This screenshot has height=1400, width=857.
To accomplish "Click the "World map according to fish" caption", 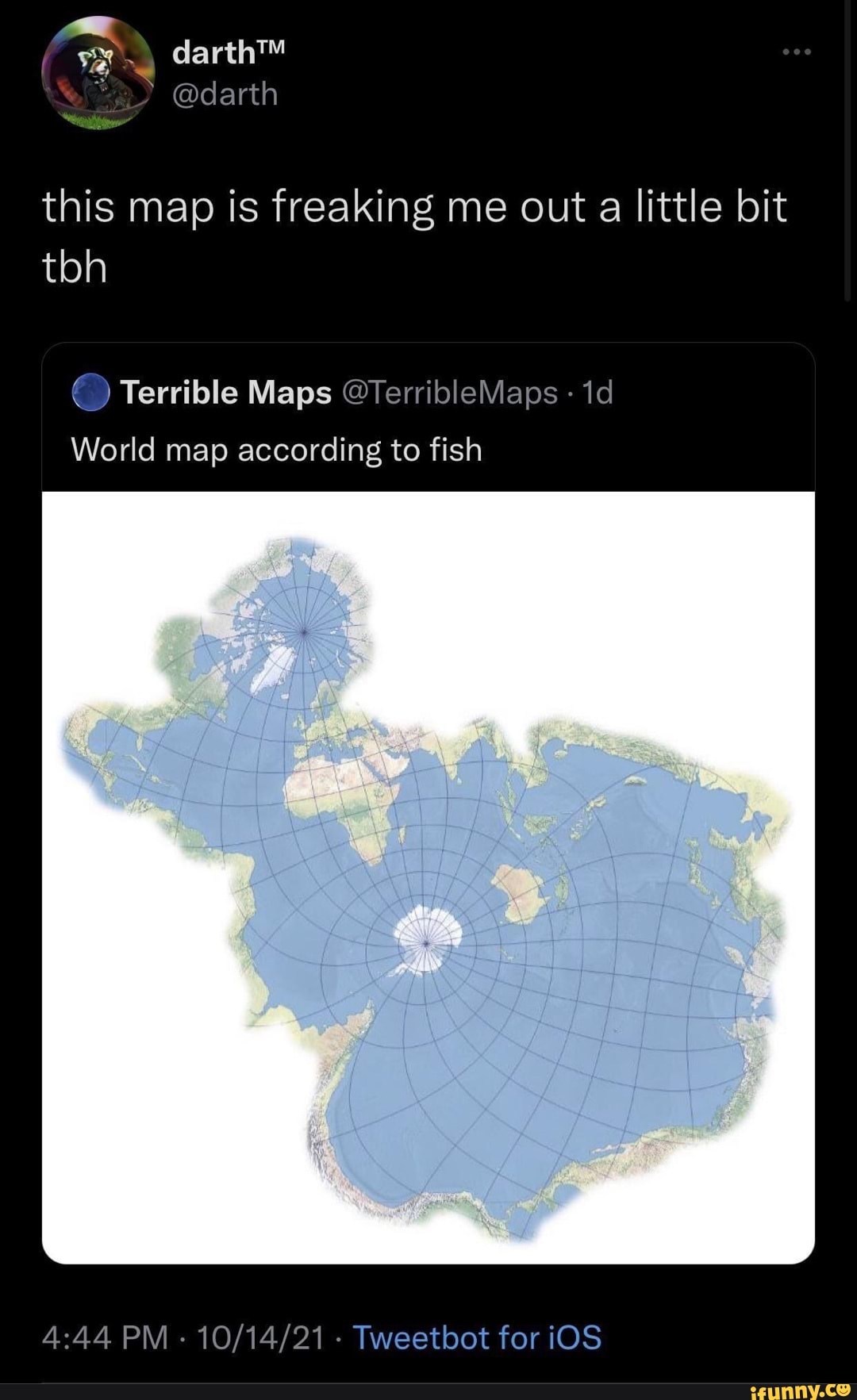I will click(x=277, y=450).
